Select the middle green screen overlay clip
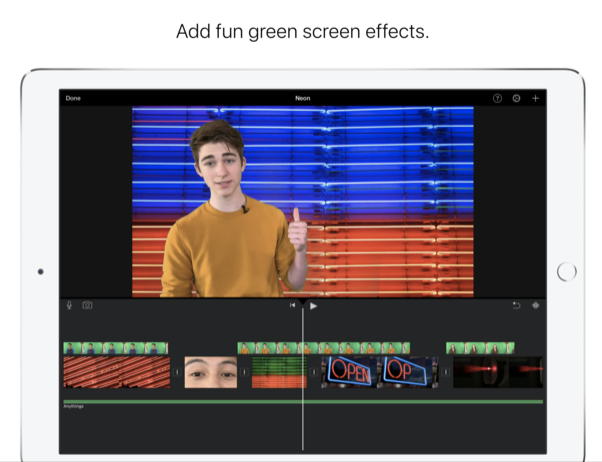 click(324, 348)
